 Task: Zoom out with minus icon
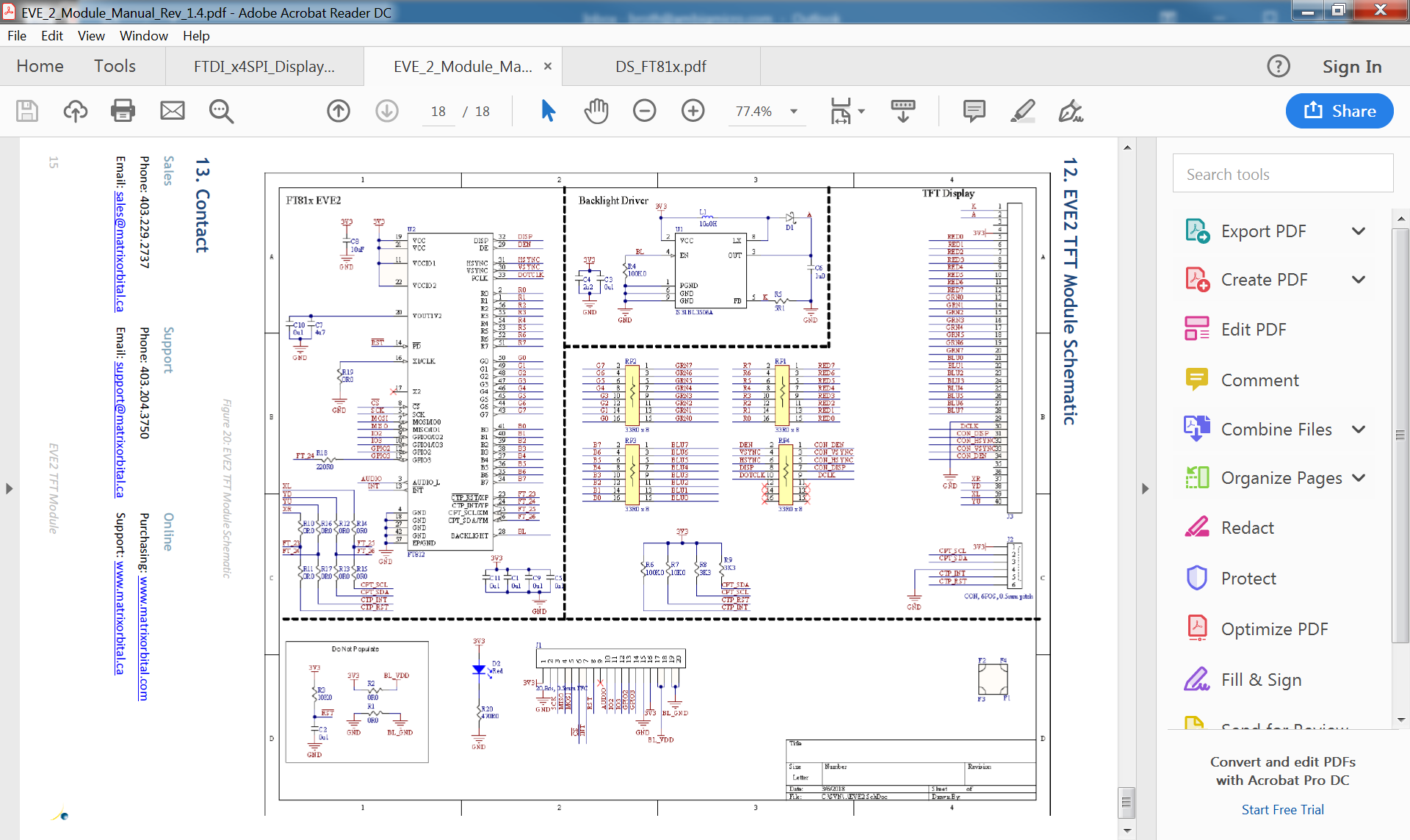645,111
